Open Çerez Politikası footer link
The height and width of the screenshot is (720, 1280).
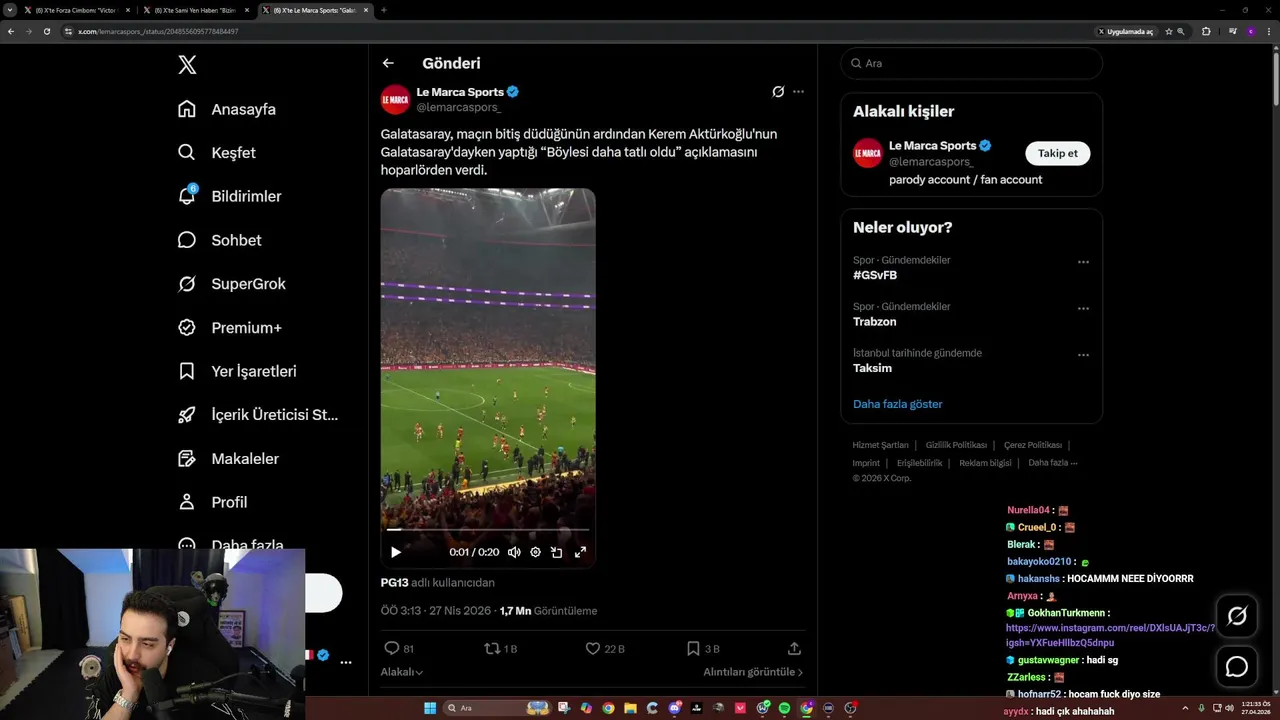tap(1033, 445)
